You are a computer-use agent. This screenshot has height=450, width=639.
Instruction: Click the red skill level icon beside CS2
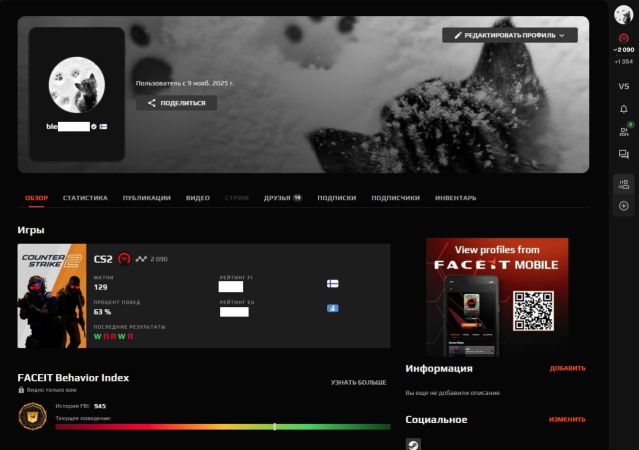pos(124,259)
